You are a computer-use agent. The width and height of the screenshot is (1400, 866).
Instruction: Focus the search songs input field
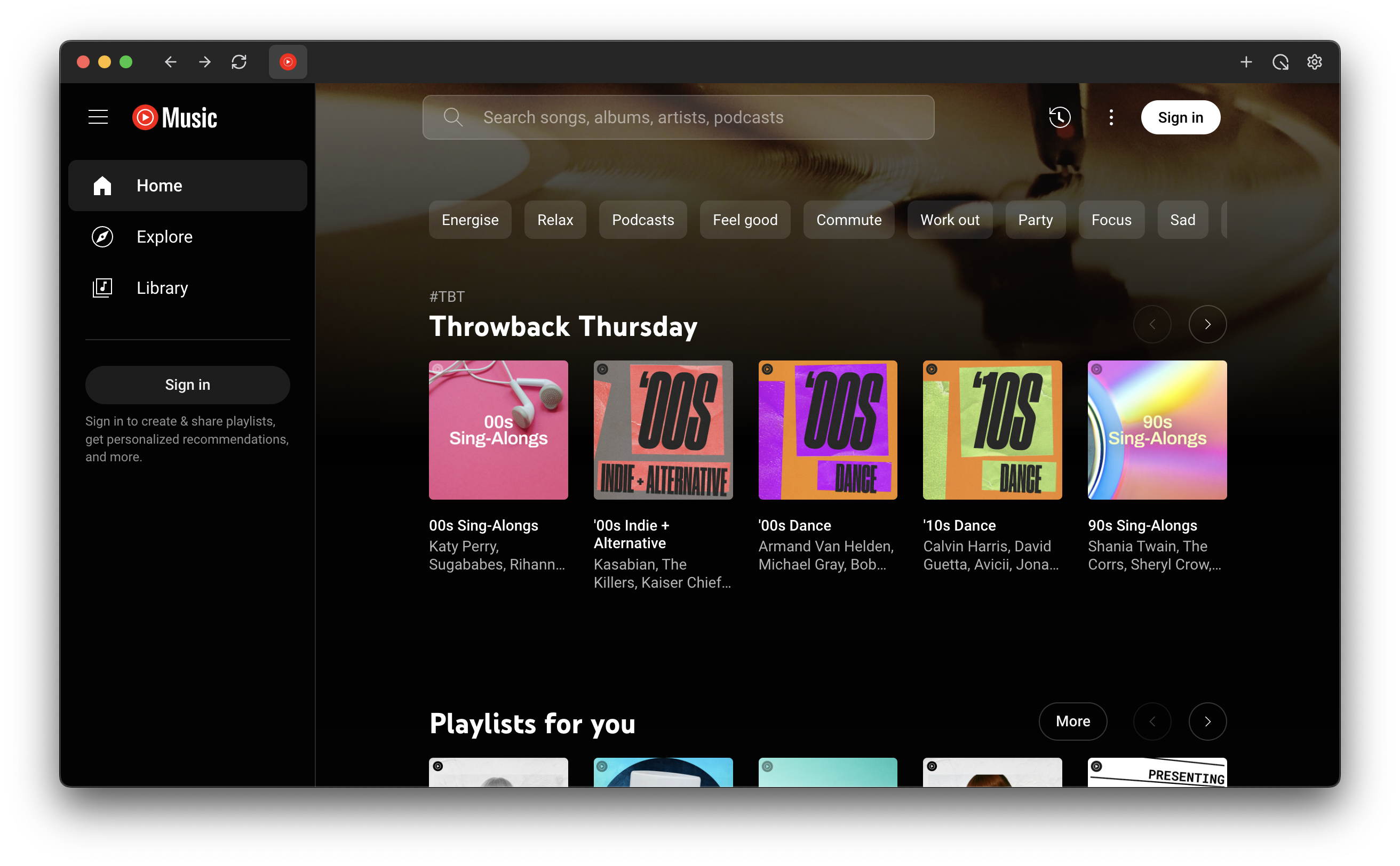[x=678, y=117]
